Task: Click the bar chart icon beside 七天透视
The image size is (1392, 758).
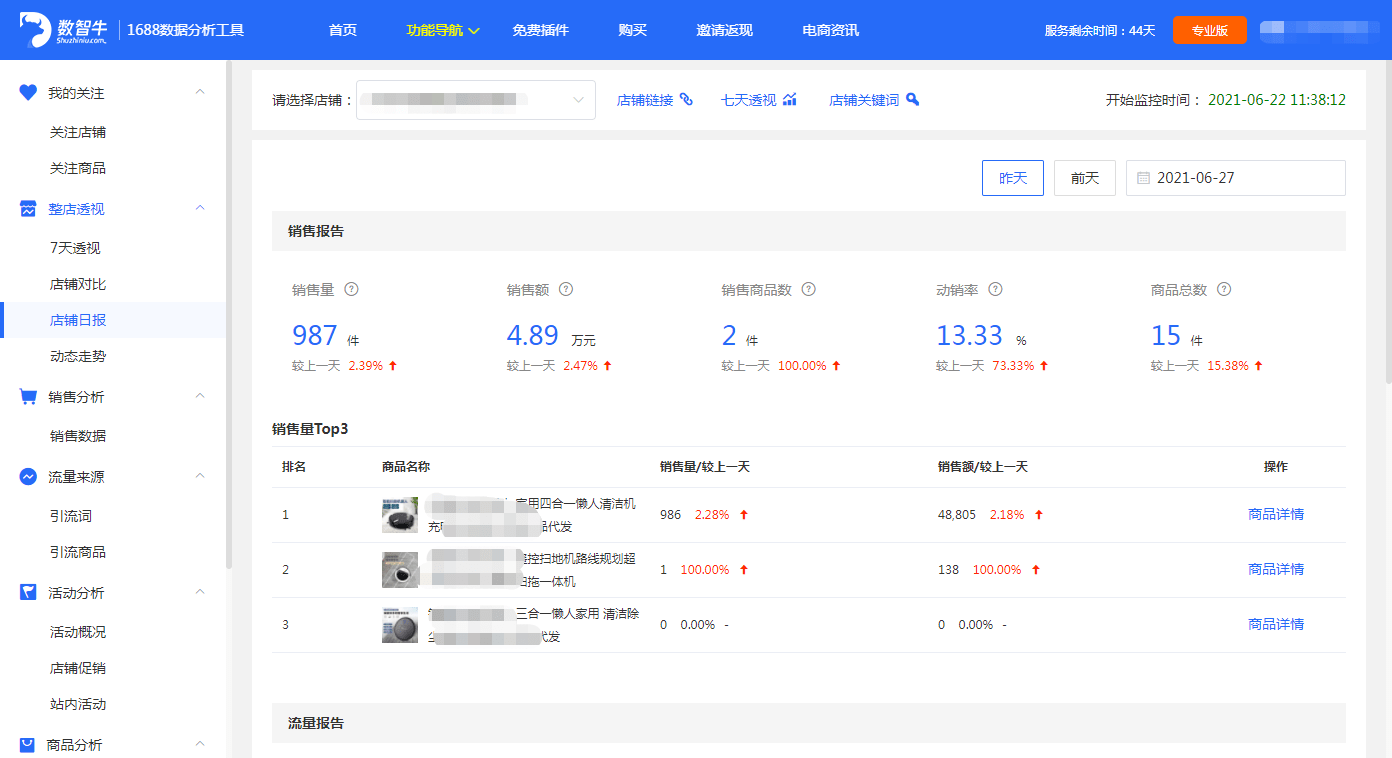Action: pos(790,99)
